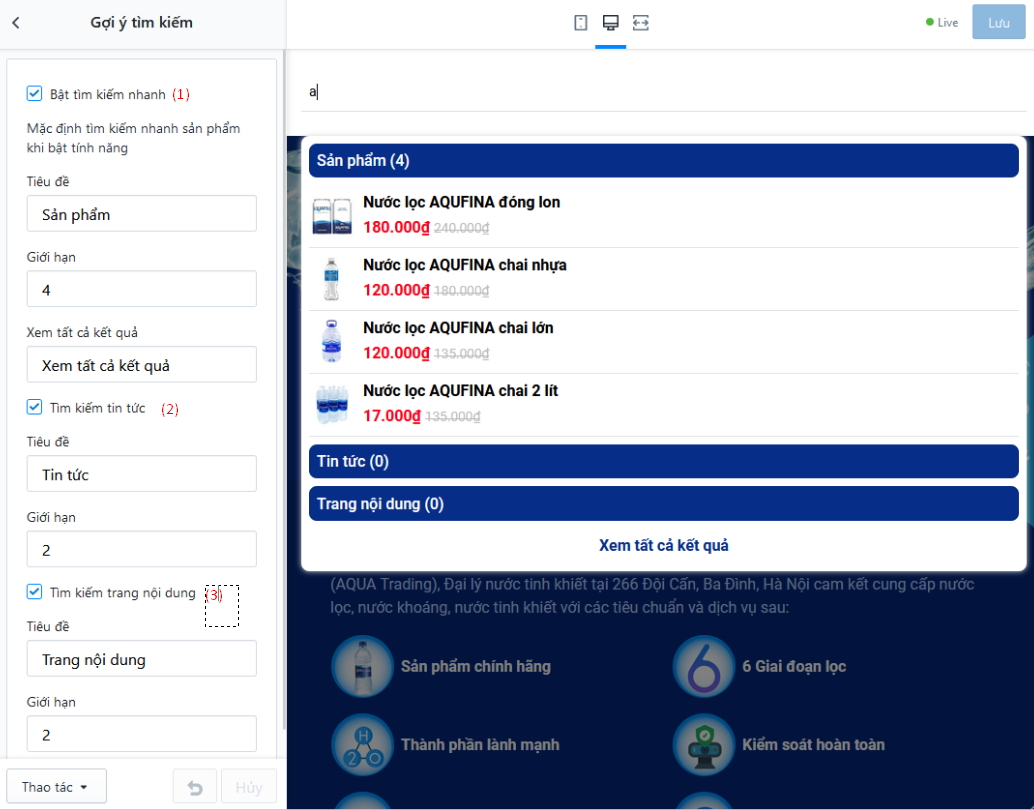
Task: Click the Kiểm soát hoàn toàn label
Action: [813, 745]
